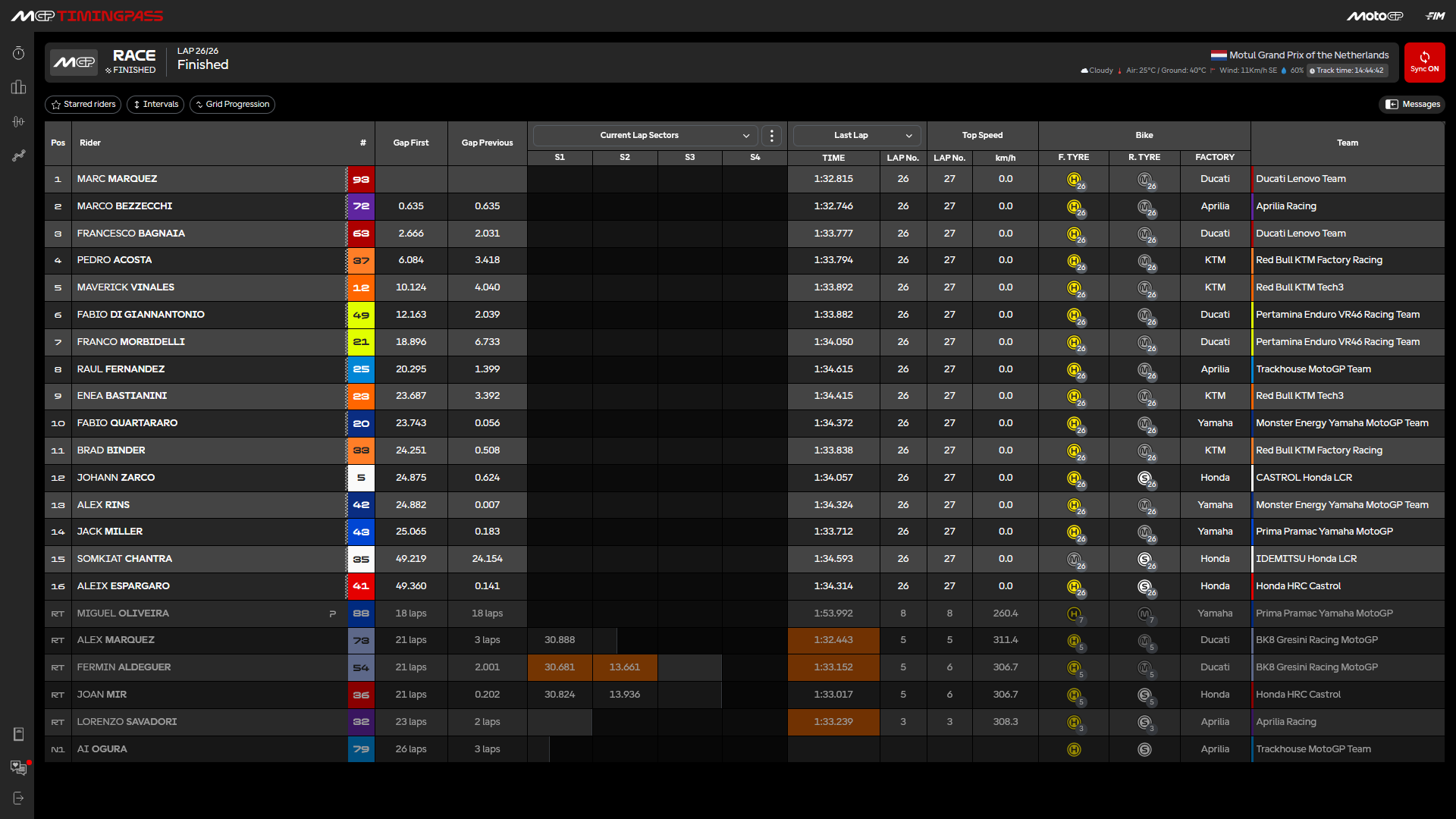Click Miguel Oliveira top speed 260.4
This screenshot has width=1456, height=819.
click(1006, 613)
